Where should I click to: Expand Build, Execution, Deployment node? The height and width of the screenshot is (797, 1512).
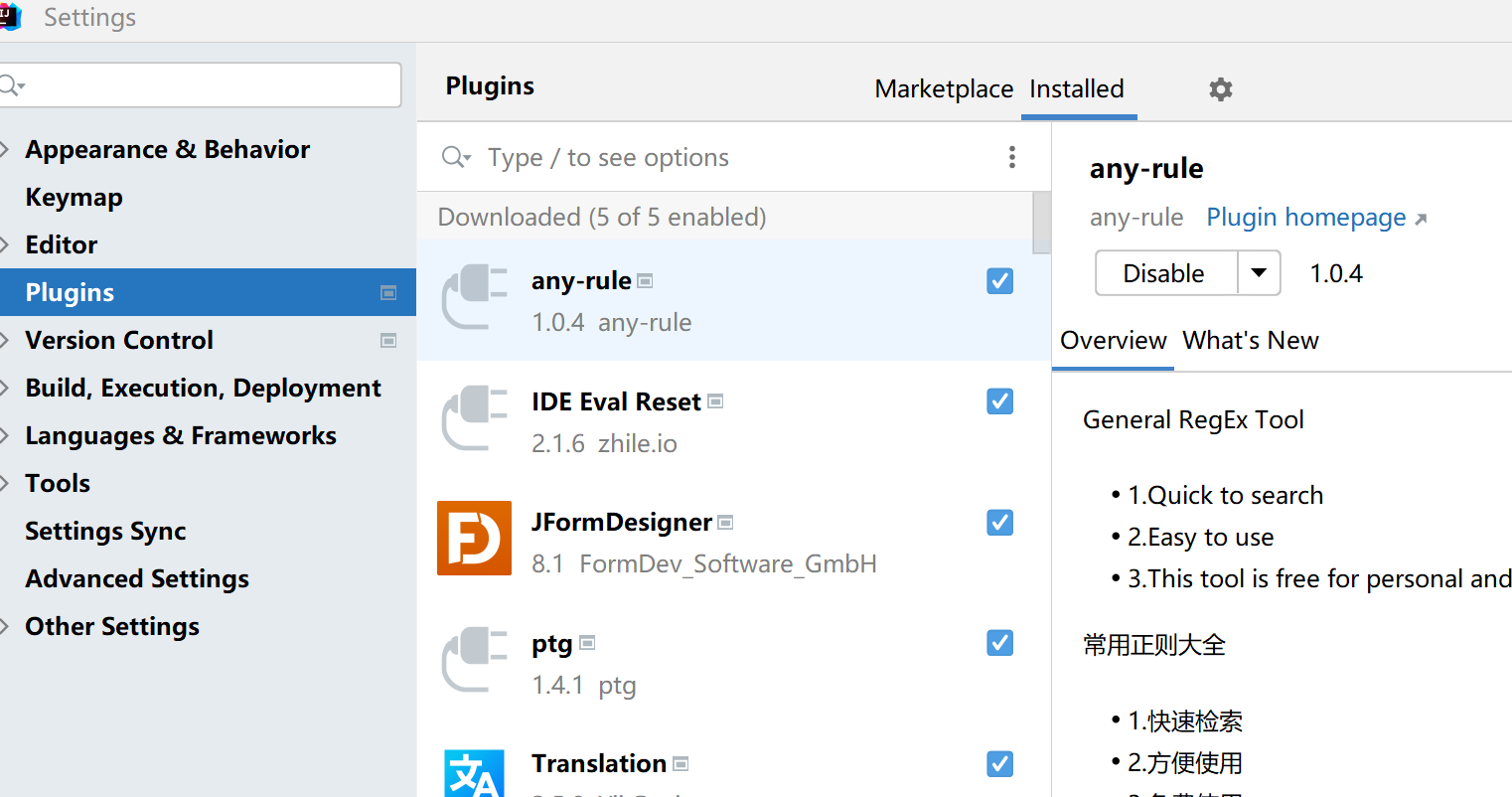click(5, 388)
